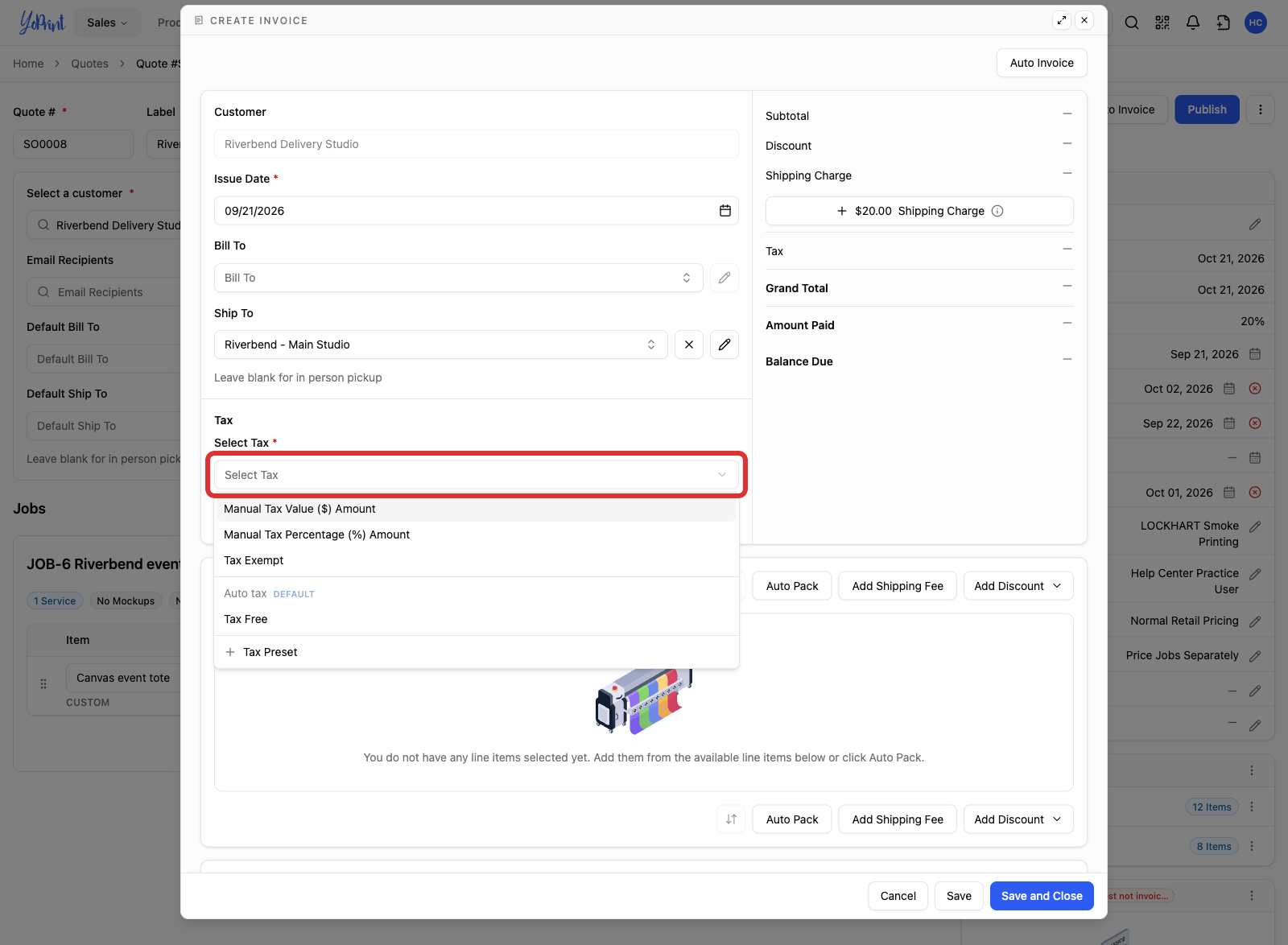Open the Bill To dropdown
The image size is (1288, 945).
click(x=459, y=278)
